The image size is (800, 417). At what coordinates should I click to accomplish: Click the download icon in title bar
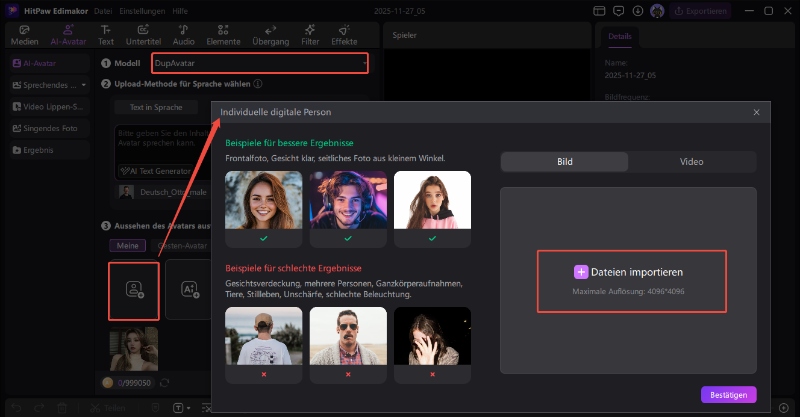coord(638,11)
